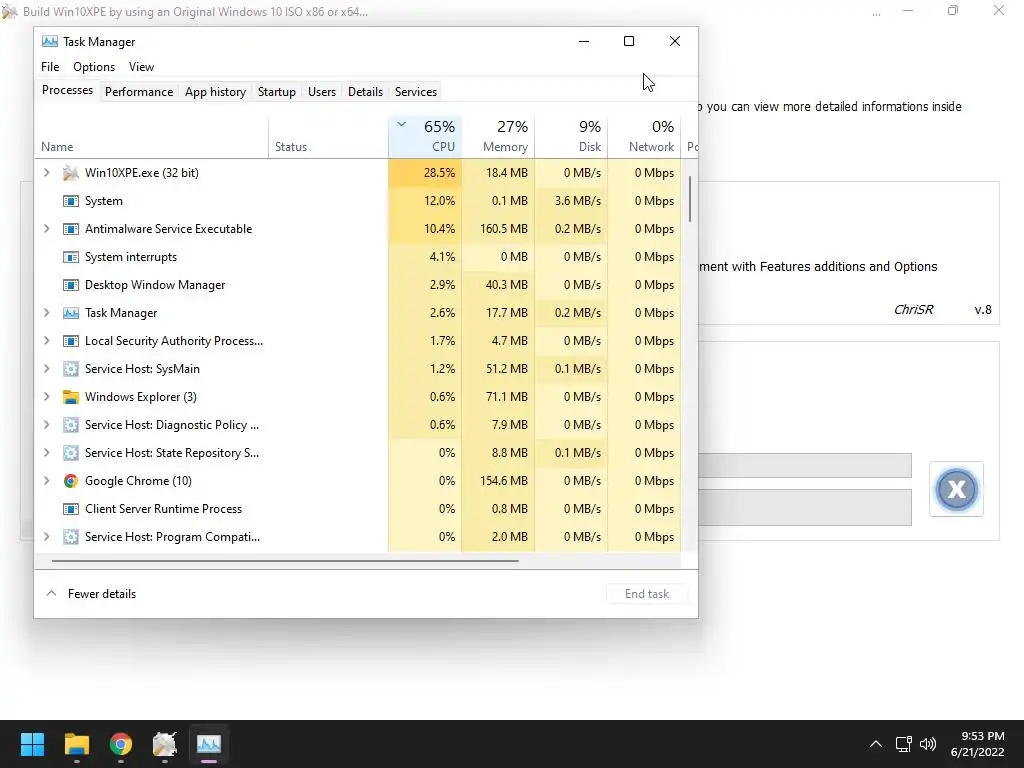Screen dimensions: 1024x768
Task: Open File Explorer from the taskbar
Action: [76, 744]
